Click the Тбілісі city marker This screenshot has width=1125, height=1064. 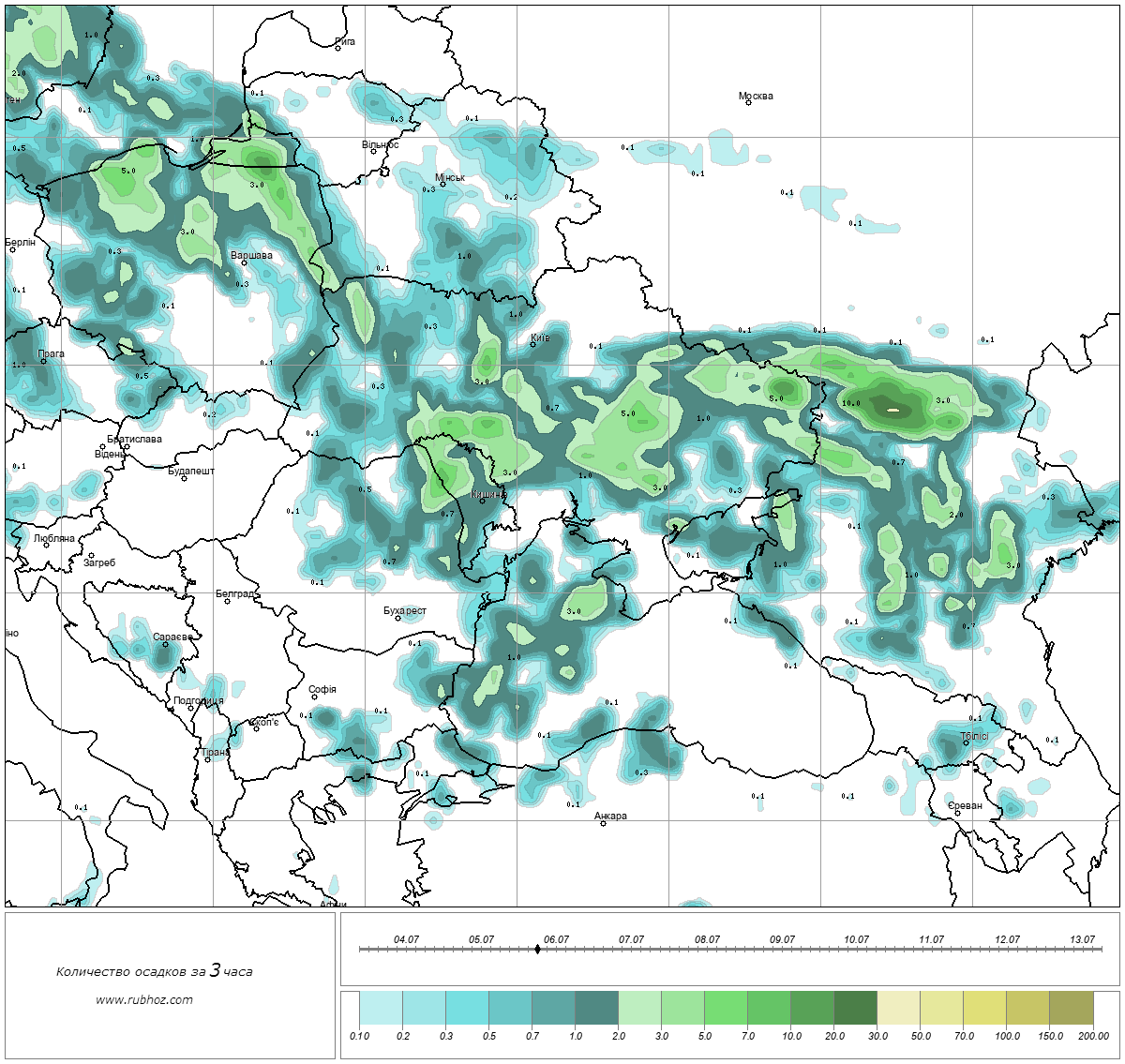967,743
